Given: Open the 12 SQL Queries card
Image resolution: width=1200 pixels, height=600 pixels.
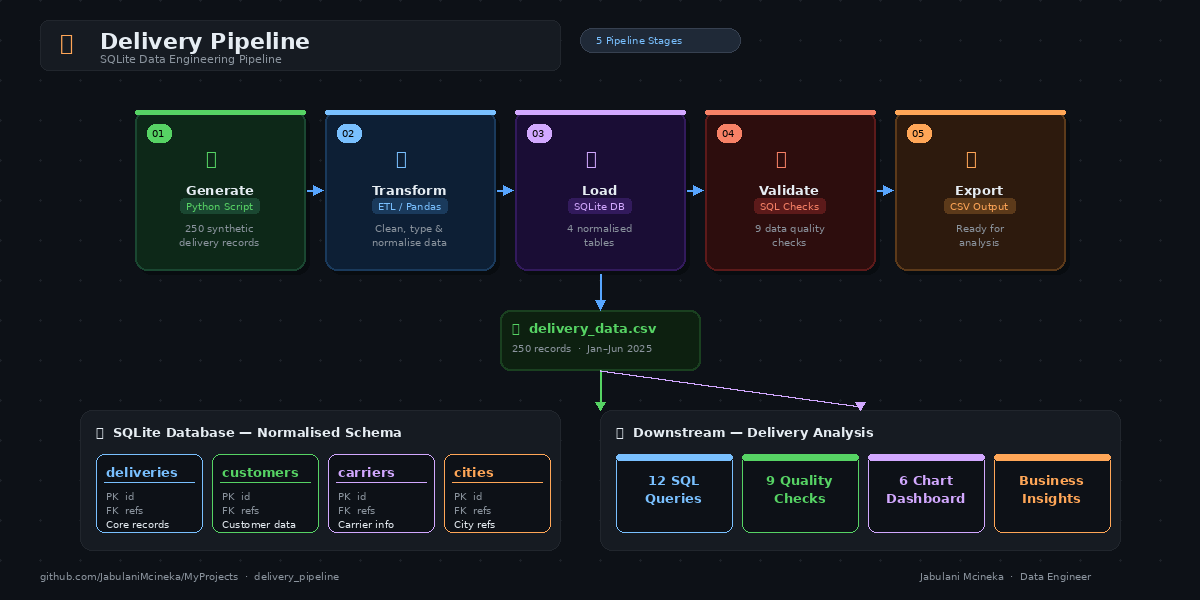Looking at the screenshot, I should click(x=674, y=493).
